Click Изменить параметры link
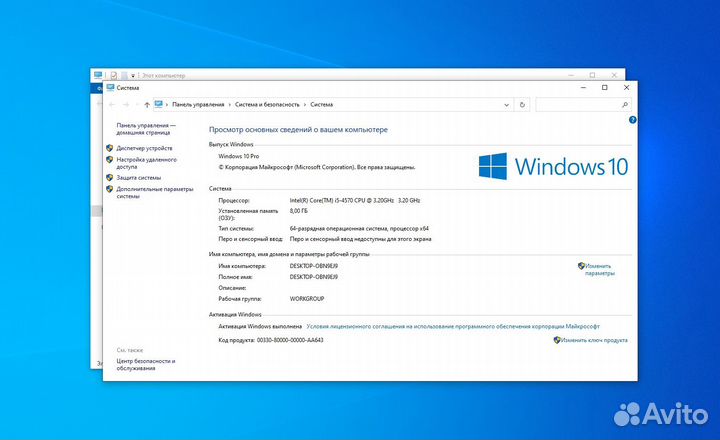720x440 pixels. pyautogui.click(x=599, y=269)
